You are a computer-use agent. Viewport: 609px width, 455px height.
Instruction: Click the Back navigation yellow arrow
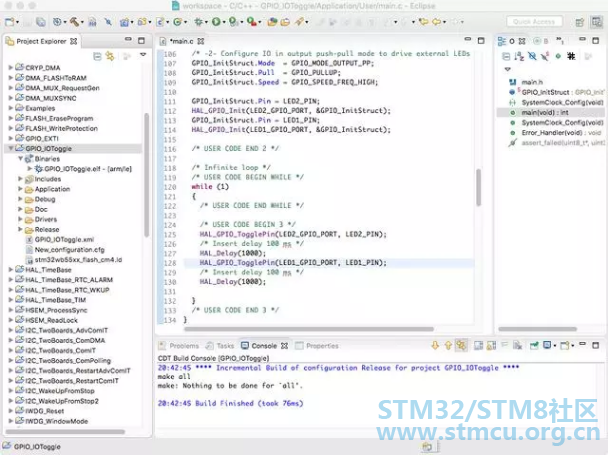pyautogui.click(x=436, y=22)
